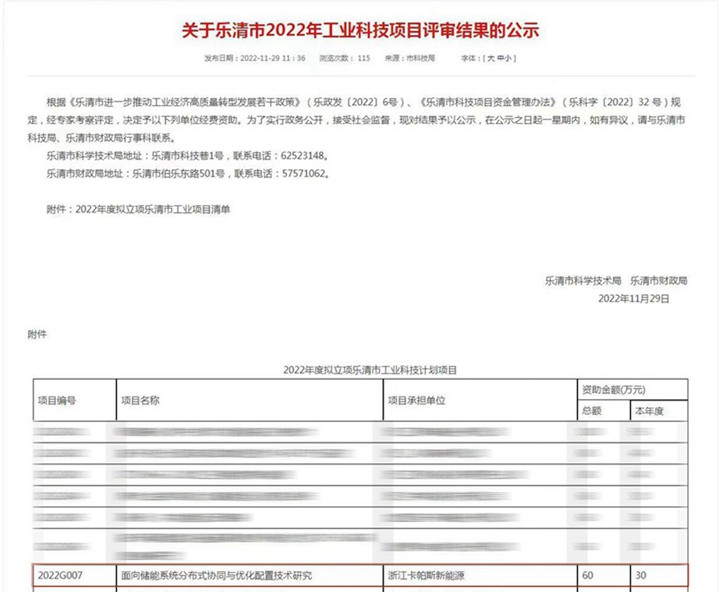Set font size to 大 (large)
Image resolution: width=720 pixels, height=592 pixels.
[x=489, y=59]
